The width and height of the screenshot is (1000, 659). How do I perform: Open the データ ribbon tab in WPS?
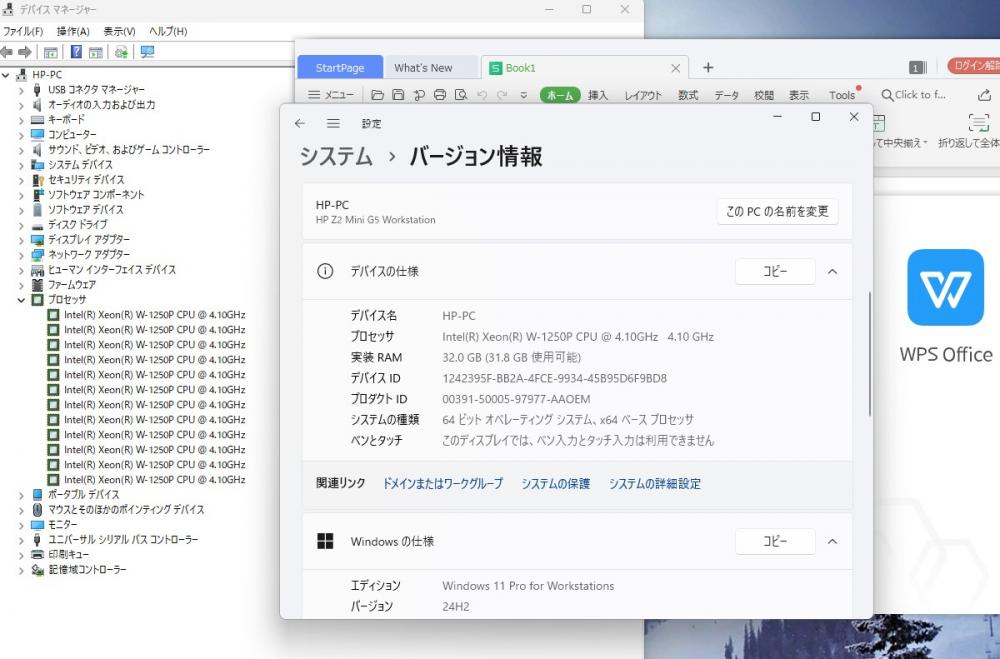[726, 95]
